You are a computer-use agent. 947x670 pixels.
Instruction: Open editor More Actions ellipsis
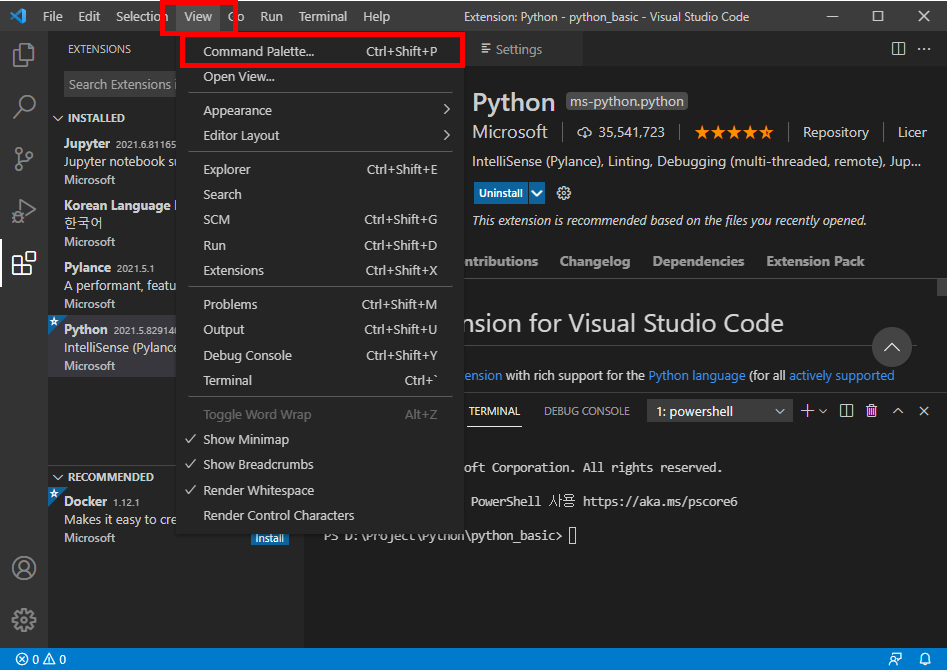click(924, 49)
